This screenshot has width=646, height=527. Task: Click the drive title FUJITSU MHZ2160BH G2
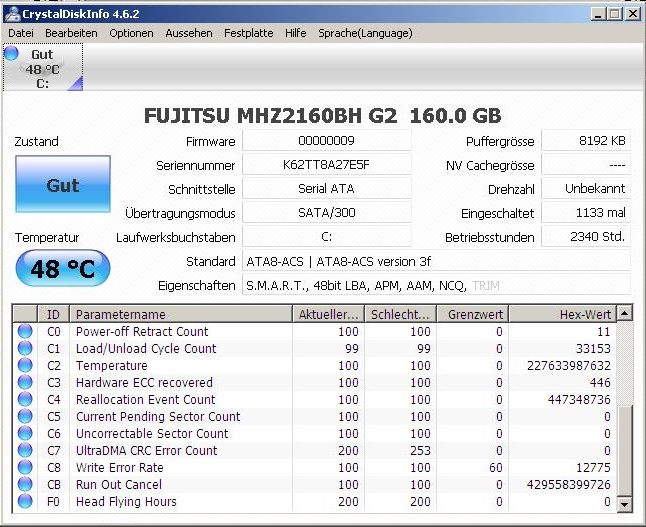pyautogui.click(x=322, y=115)
